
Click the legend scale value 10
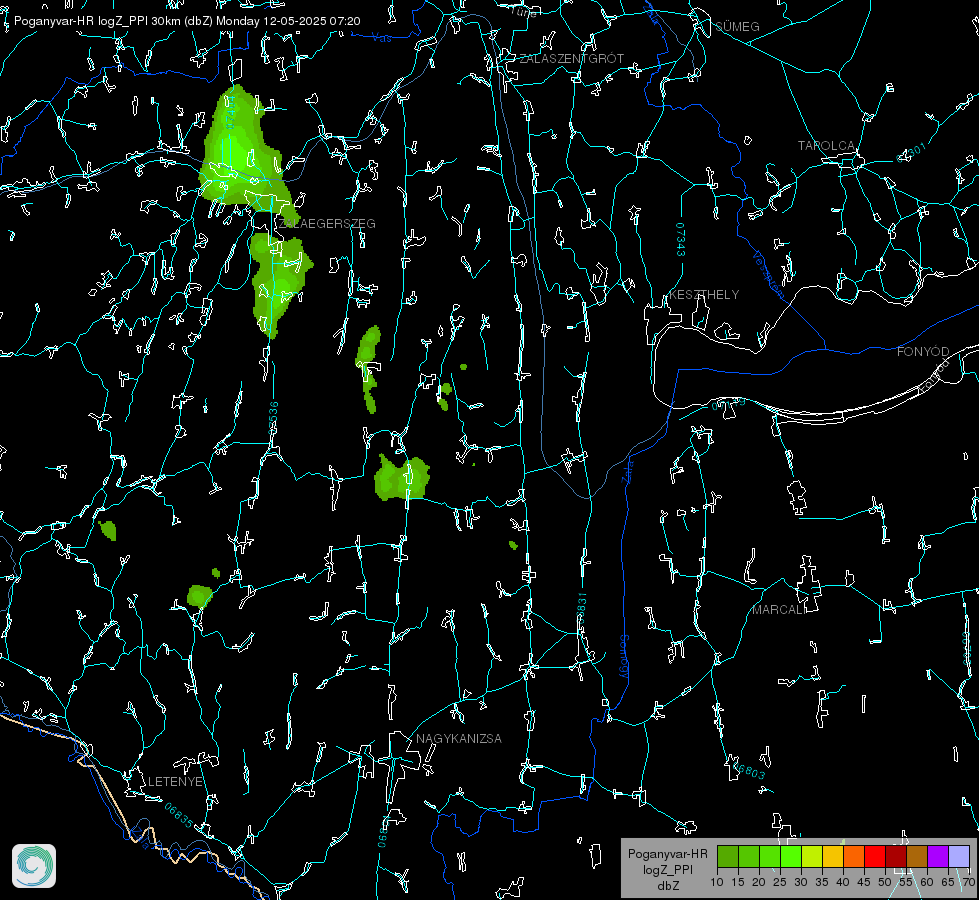pyautogui.click(x=717, y=882)
